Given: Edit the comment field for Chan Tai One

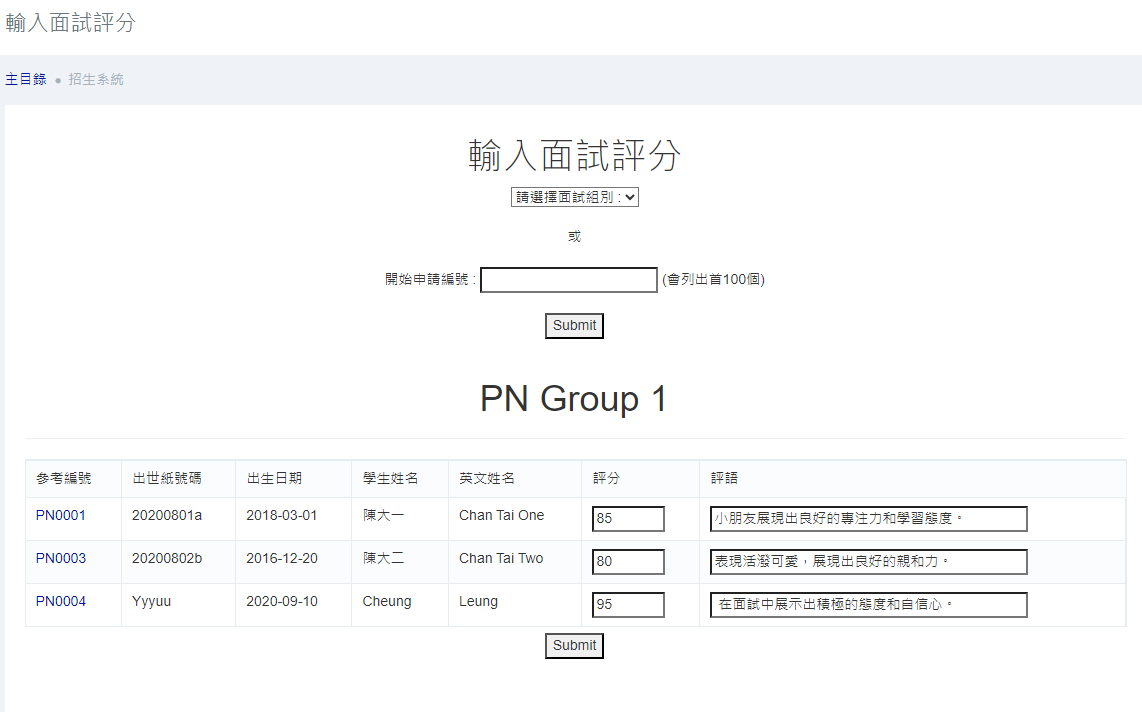Looking at the screenshot, I should tap(868, 519).
